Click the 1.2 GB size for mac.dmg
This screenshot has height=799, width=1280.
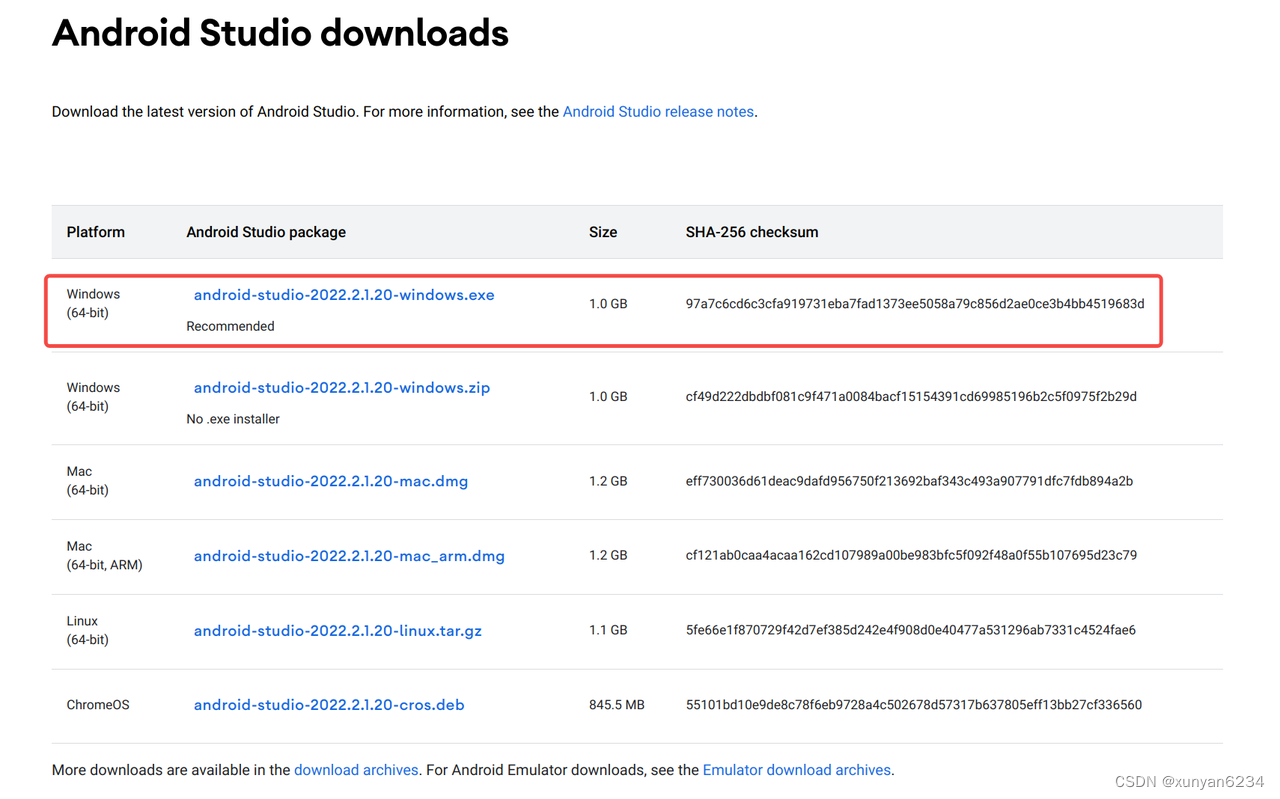pyautogui.click(x=608, y=481)
